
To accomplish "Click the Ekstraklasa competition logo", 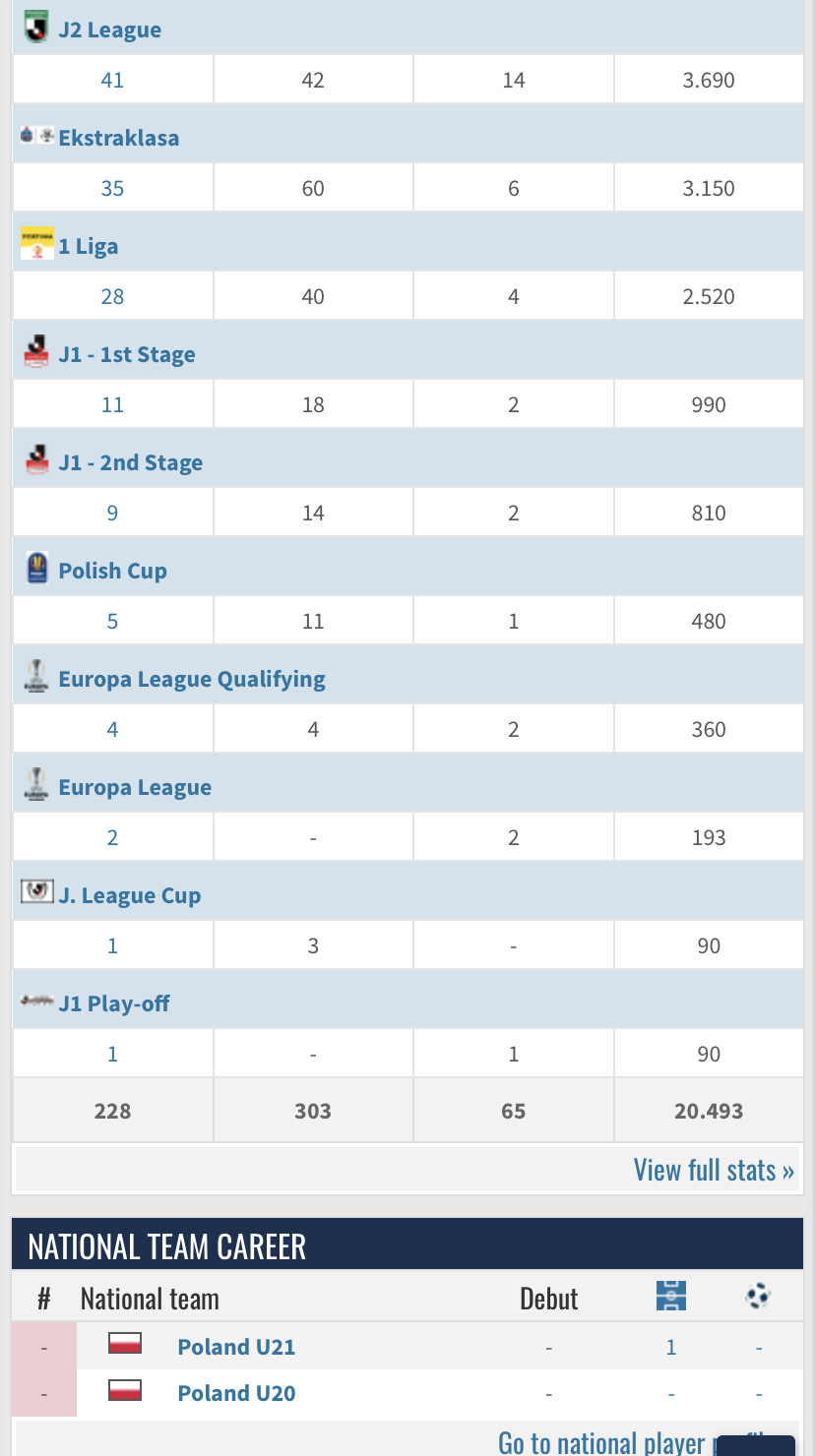I will 36,135.
